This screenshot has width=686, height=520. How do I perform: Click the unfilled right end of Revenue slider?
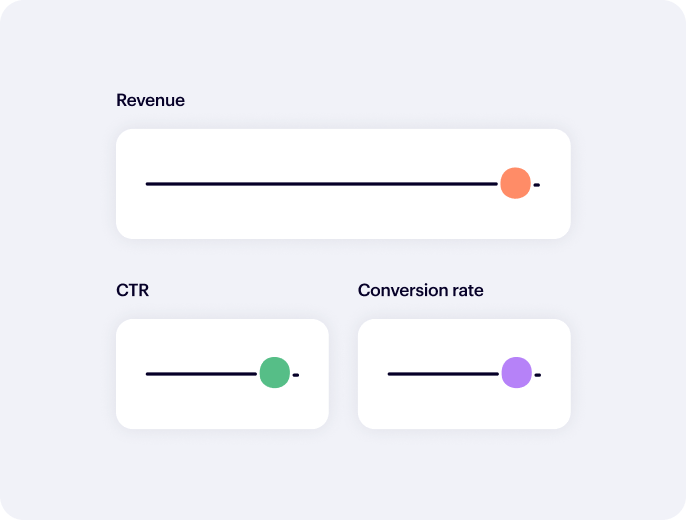point(537,185)
